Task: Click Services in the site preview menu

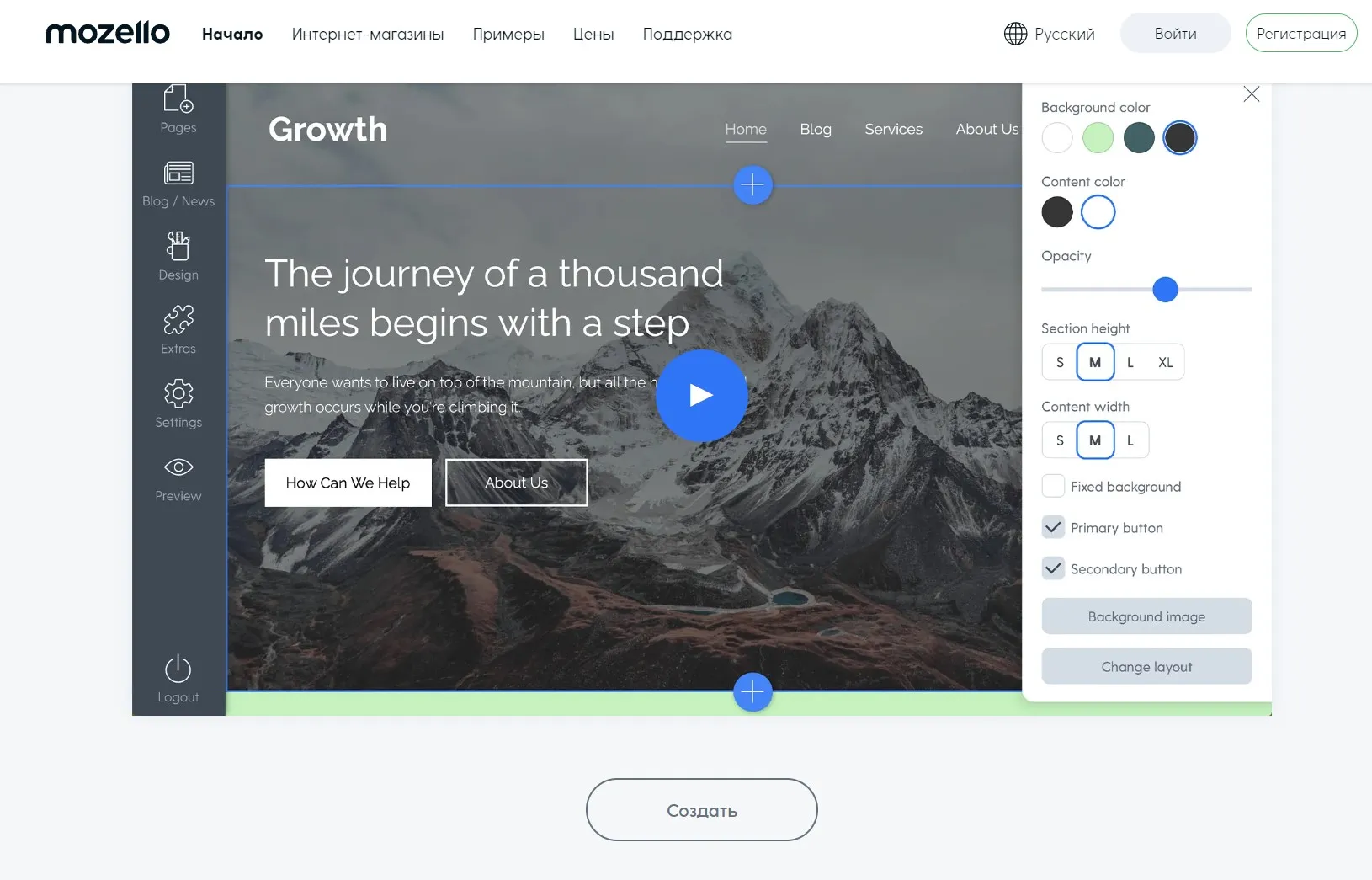Action: click(894, 129)
